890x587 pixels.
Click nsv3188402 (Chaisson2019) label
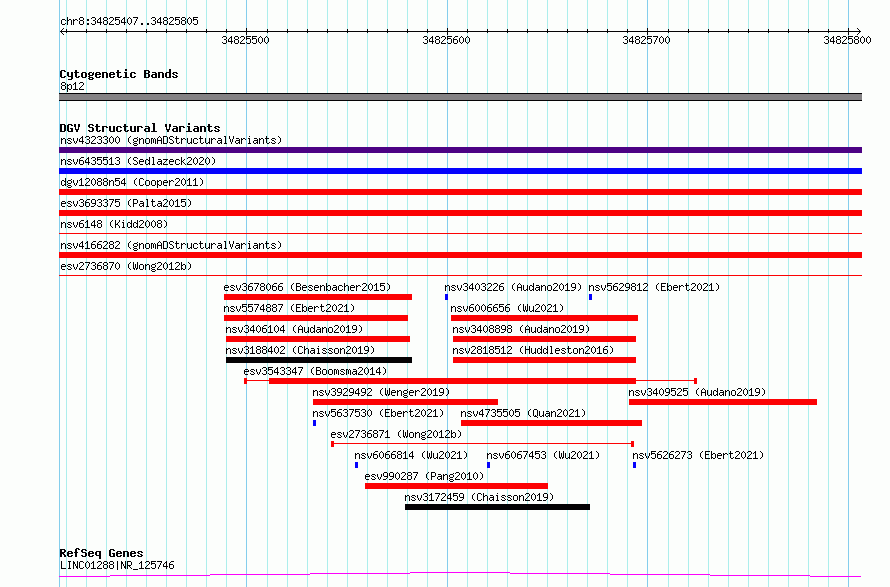point(300,350)
